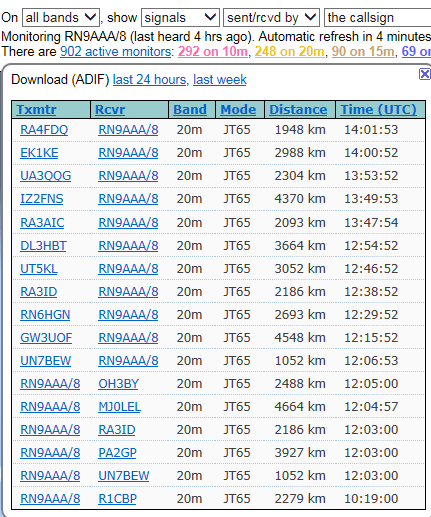Sort table by Rcvr column
This screenshot has width=431, height=517.
pos(110,110)
